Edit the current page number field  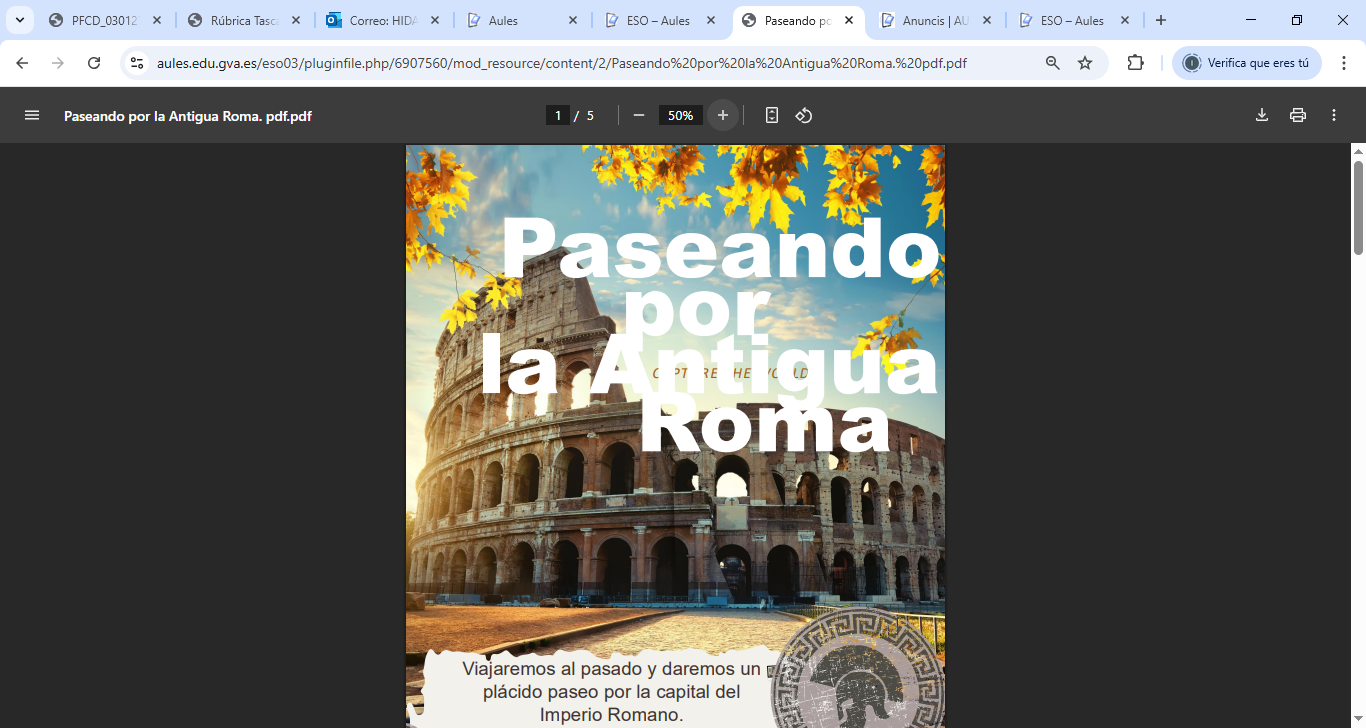(x=558, y=115)
